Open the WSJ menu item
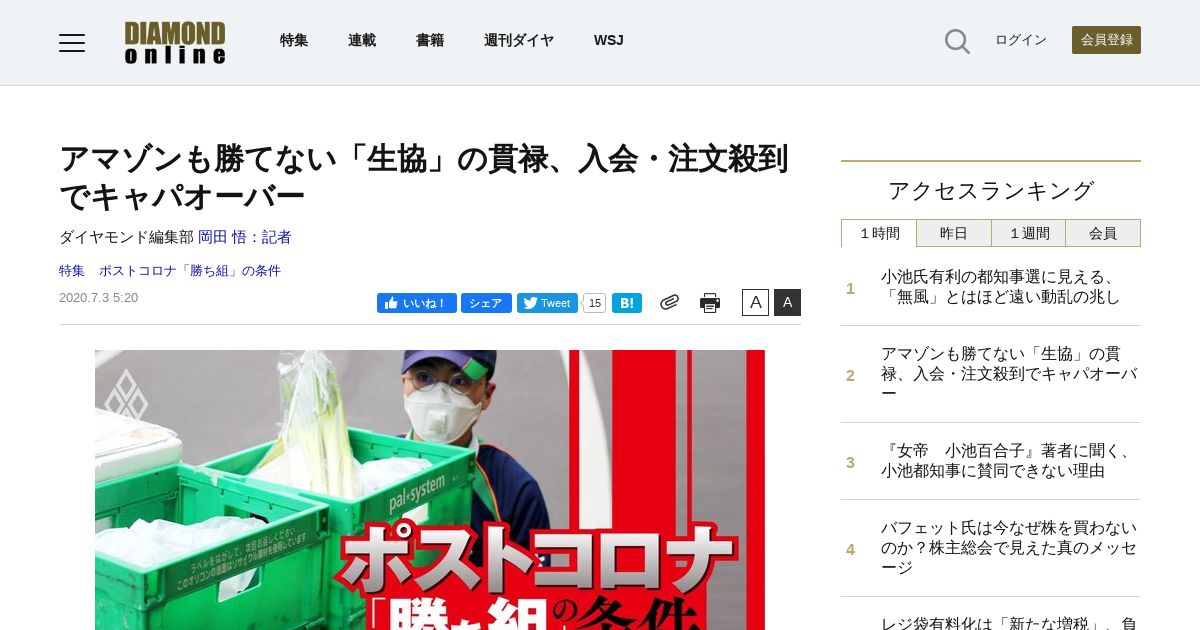This screenshot has height=630, width=1200. tap(608, 40)
